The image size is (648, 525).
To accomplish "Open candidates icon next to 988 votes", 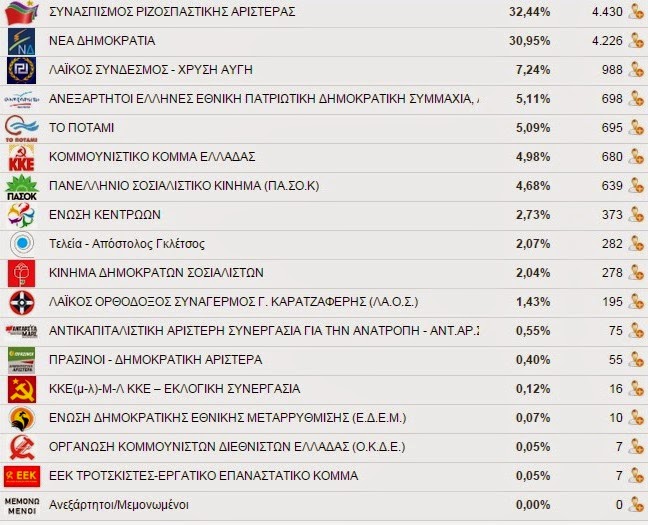I will (x=636, y=69).
